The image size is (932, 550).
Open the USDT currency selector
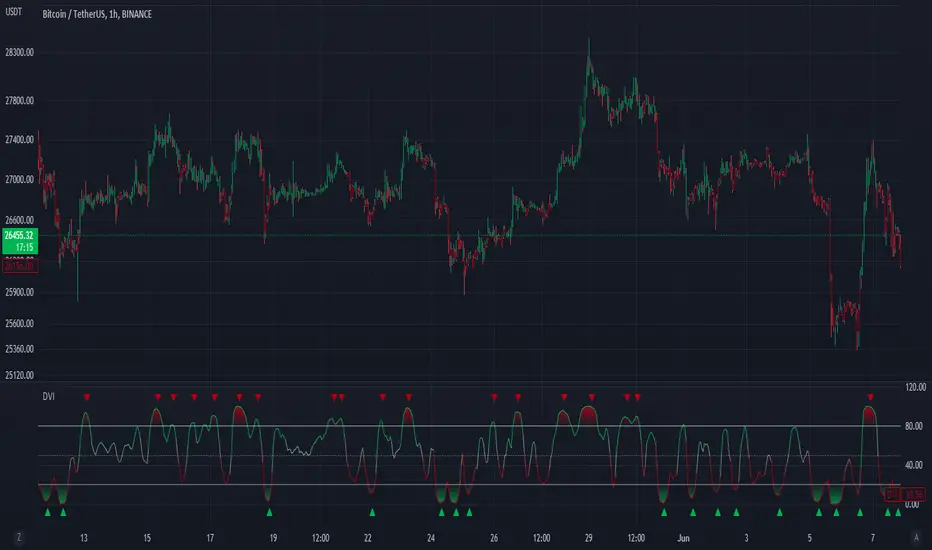[13, 11]
